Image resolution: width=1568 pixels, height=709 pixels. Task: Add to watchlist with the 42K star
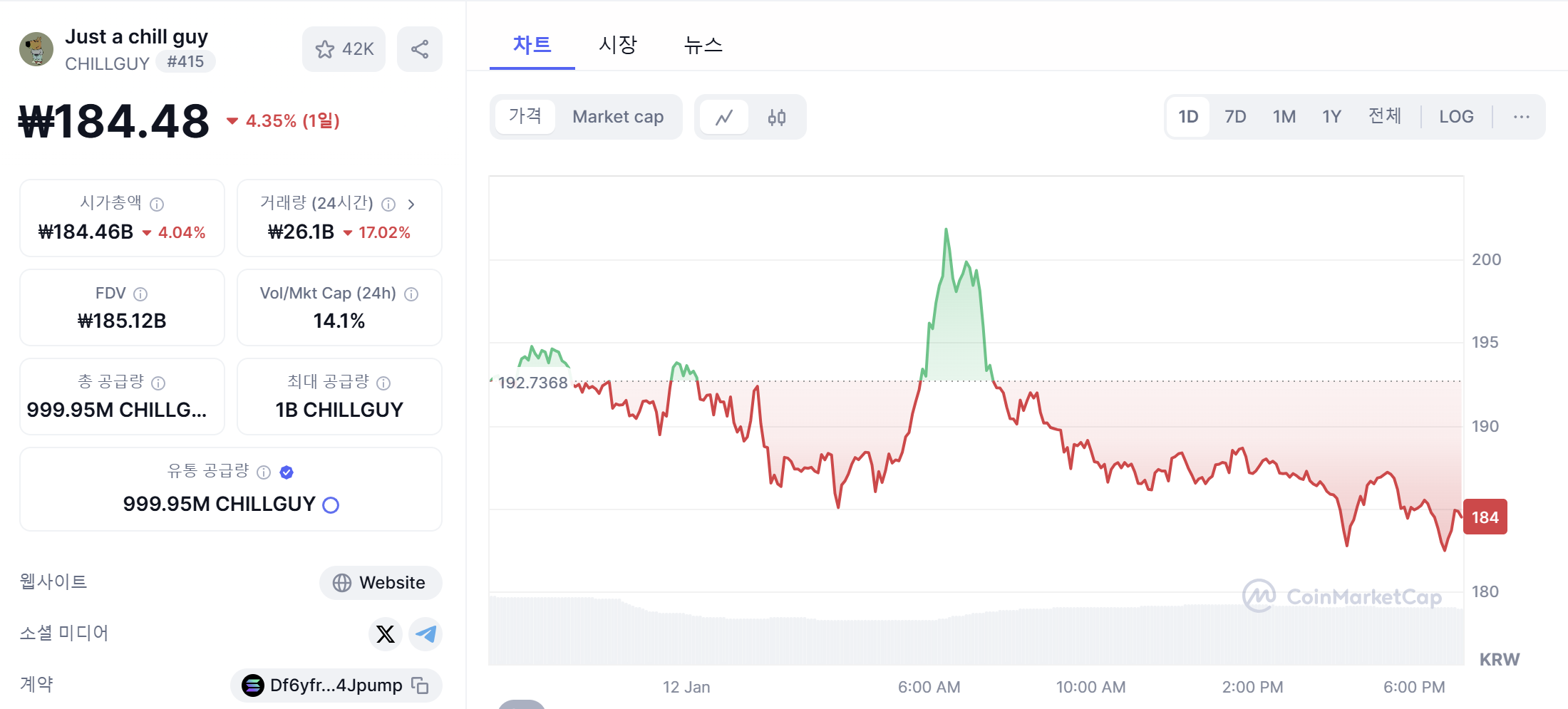pos(344,49)
